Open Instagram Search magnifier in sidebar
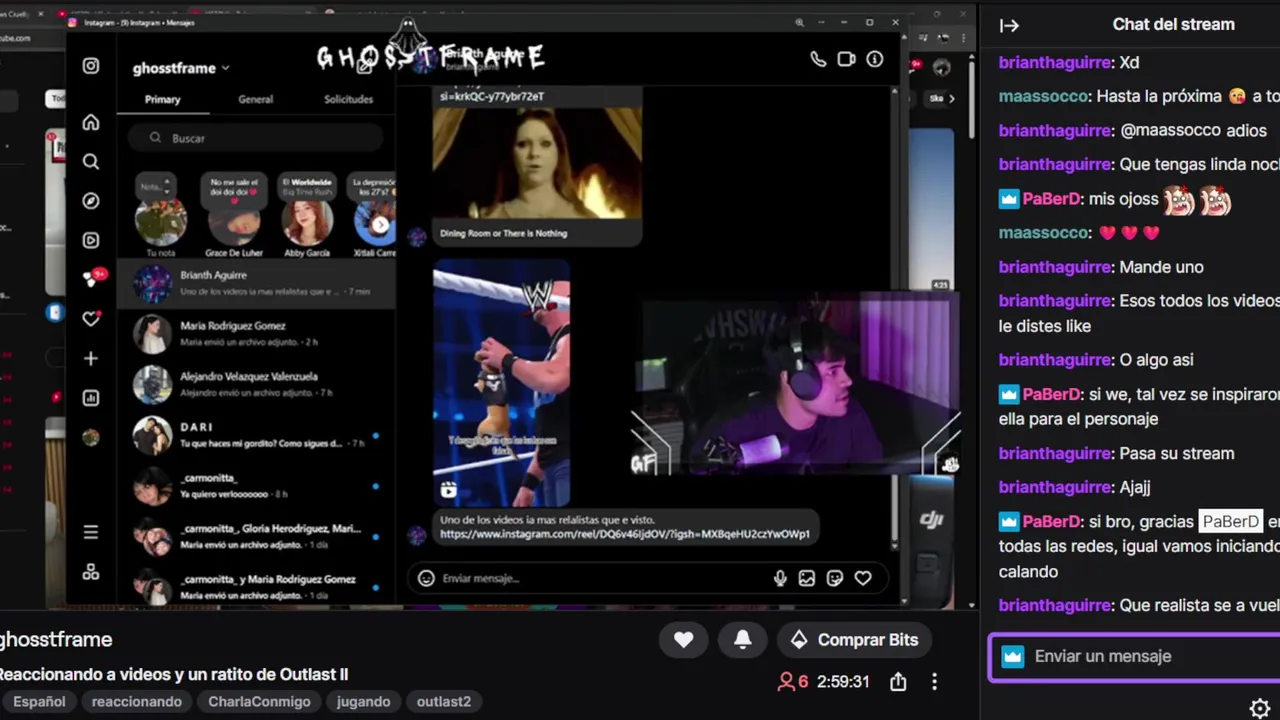This screenshot has height=720, width=1280. point(91,162)
